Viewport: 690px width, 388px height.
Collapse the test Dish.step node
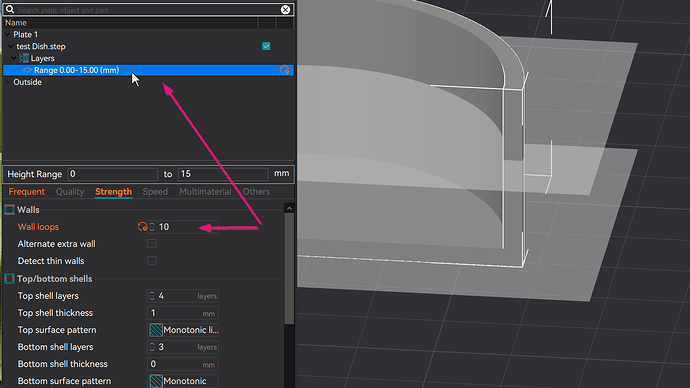[x=11, y=46]
